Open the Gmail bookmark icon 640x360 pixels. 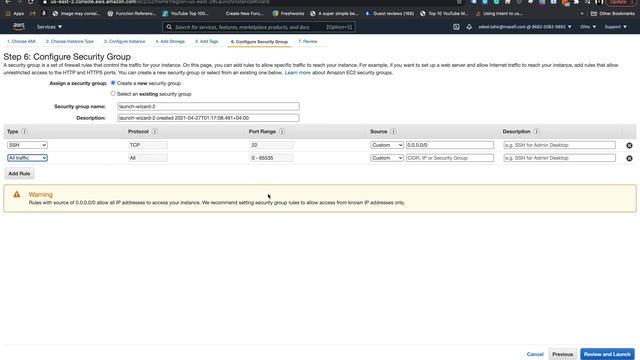point(33,13)
